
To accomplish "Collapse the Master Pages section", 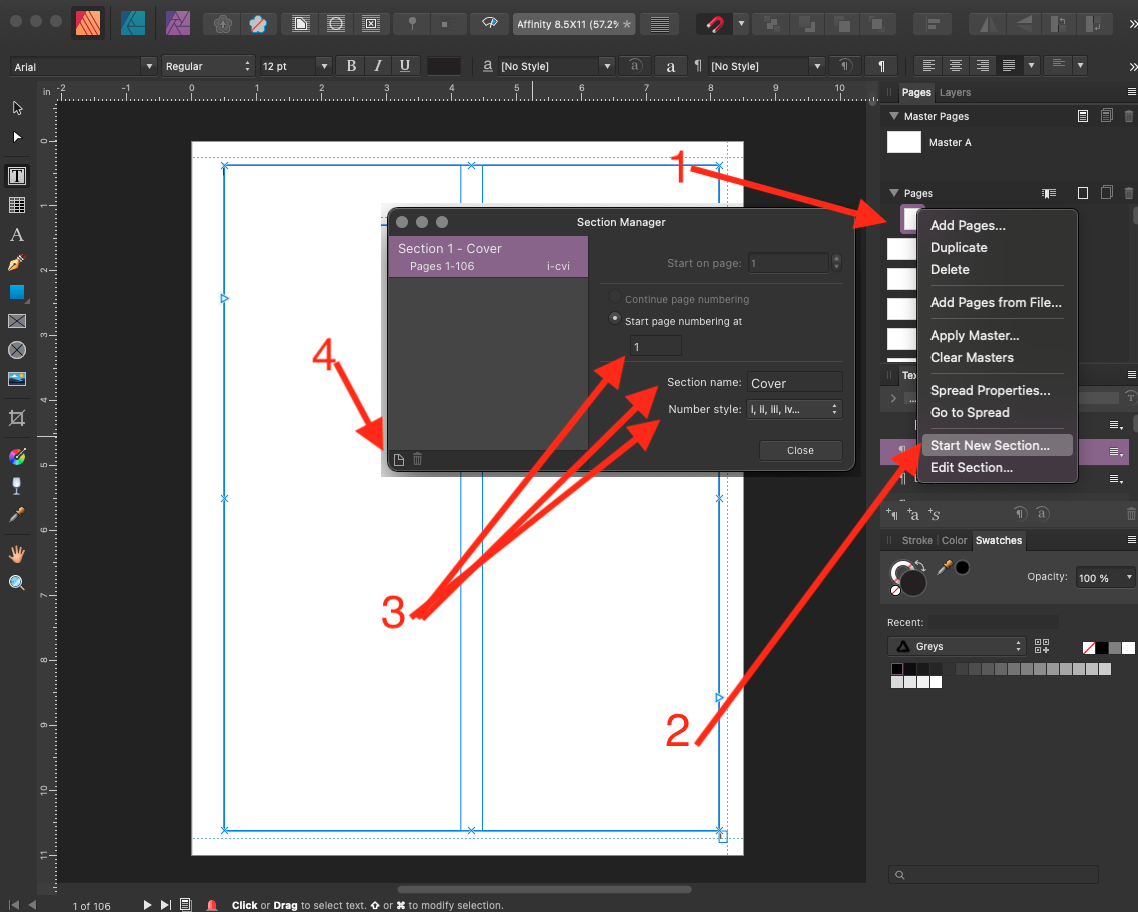I will pos(894,116).
